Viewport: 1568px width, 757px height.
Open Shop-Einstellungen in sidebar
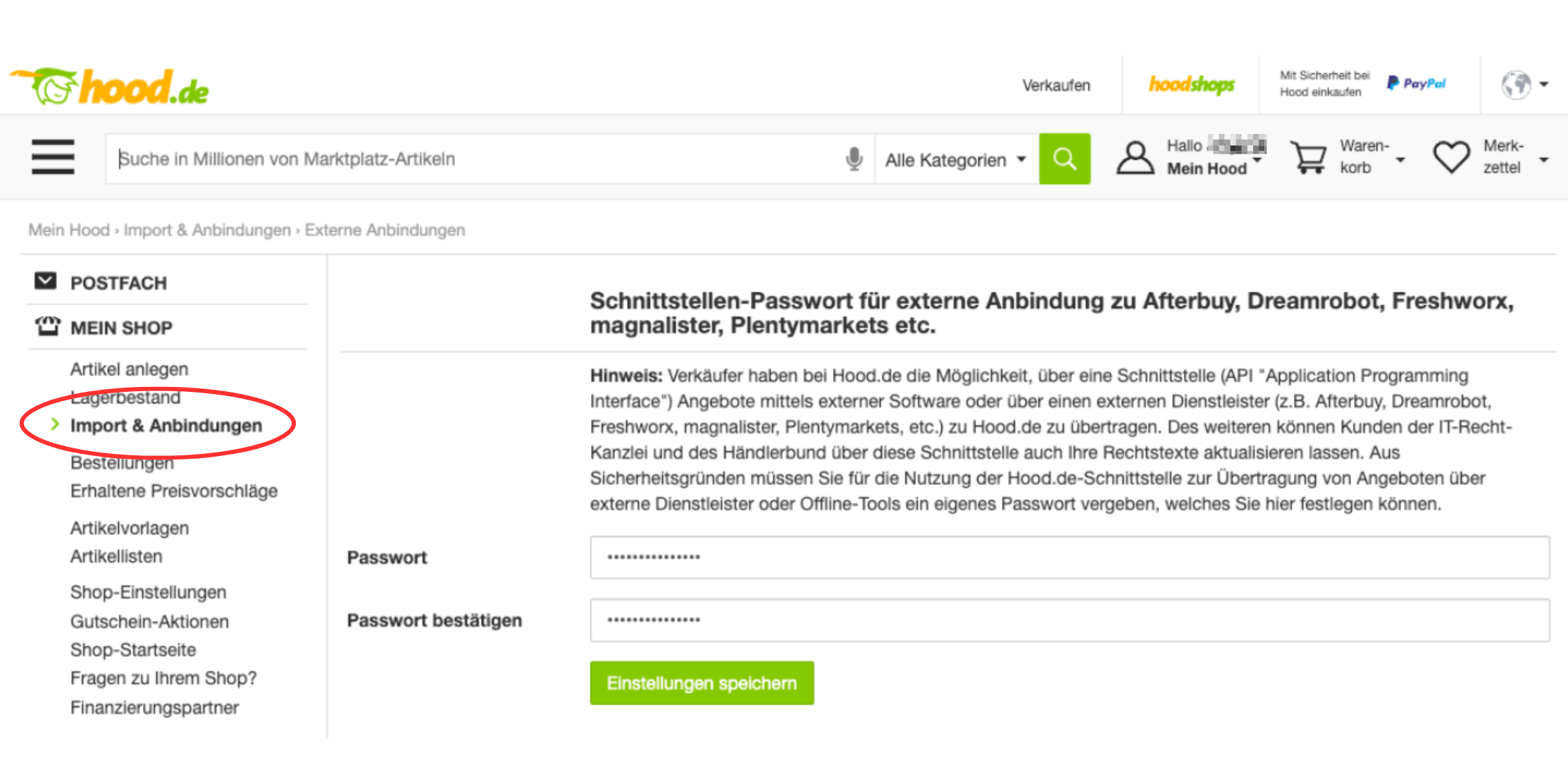click(x=148, y=592)
